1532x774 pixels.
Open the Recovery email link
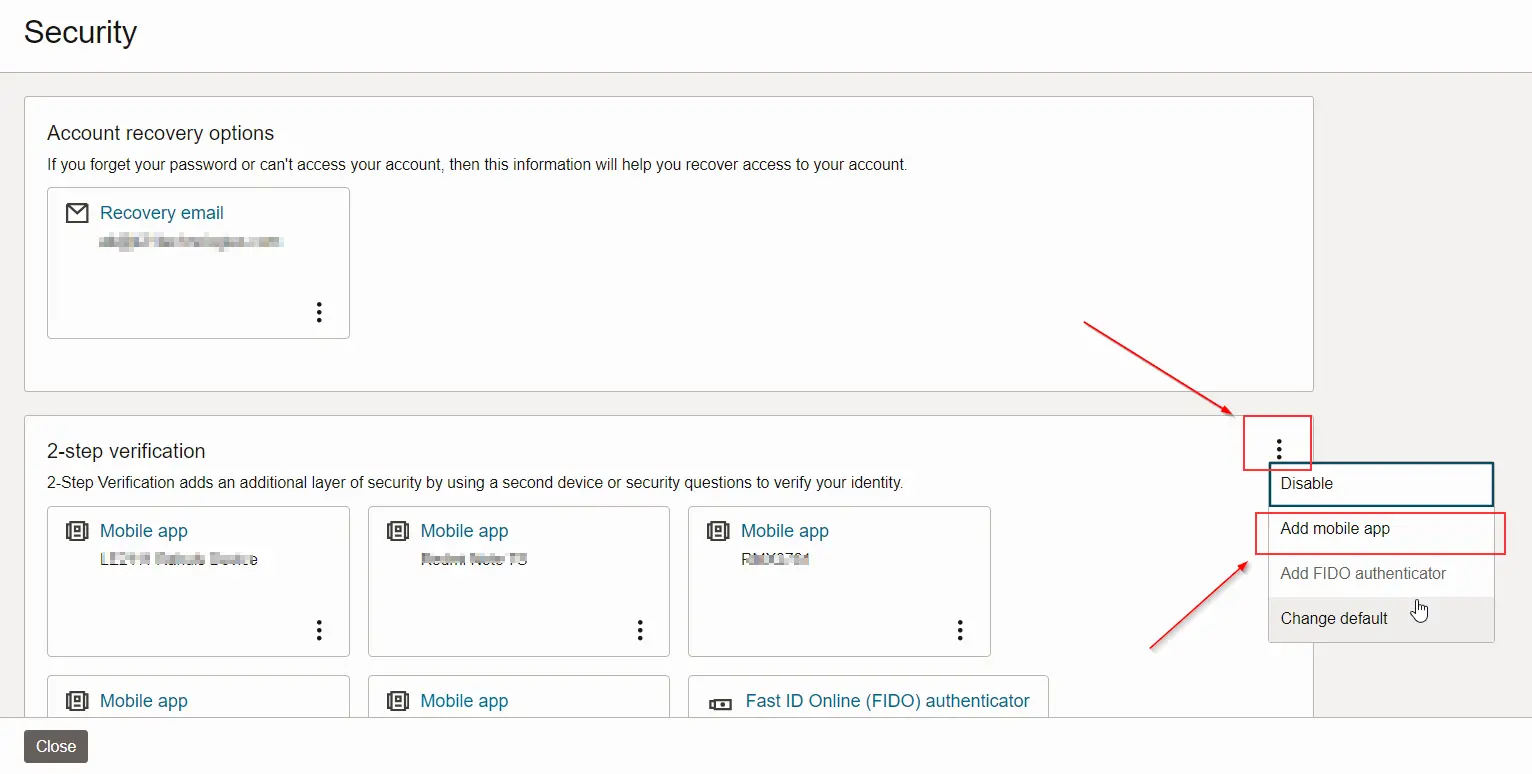click(x=161, y=213)
